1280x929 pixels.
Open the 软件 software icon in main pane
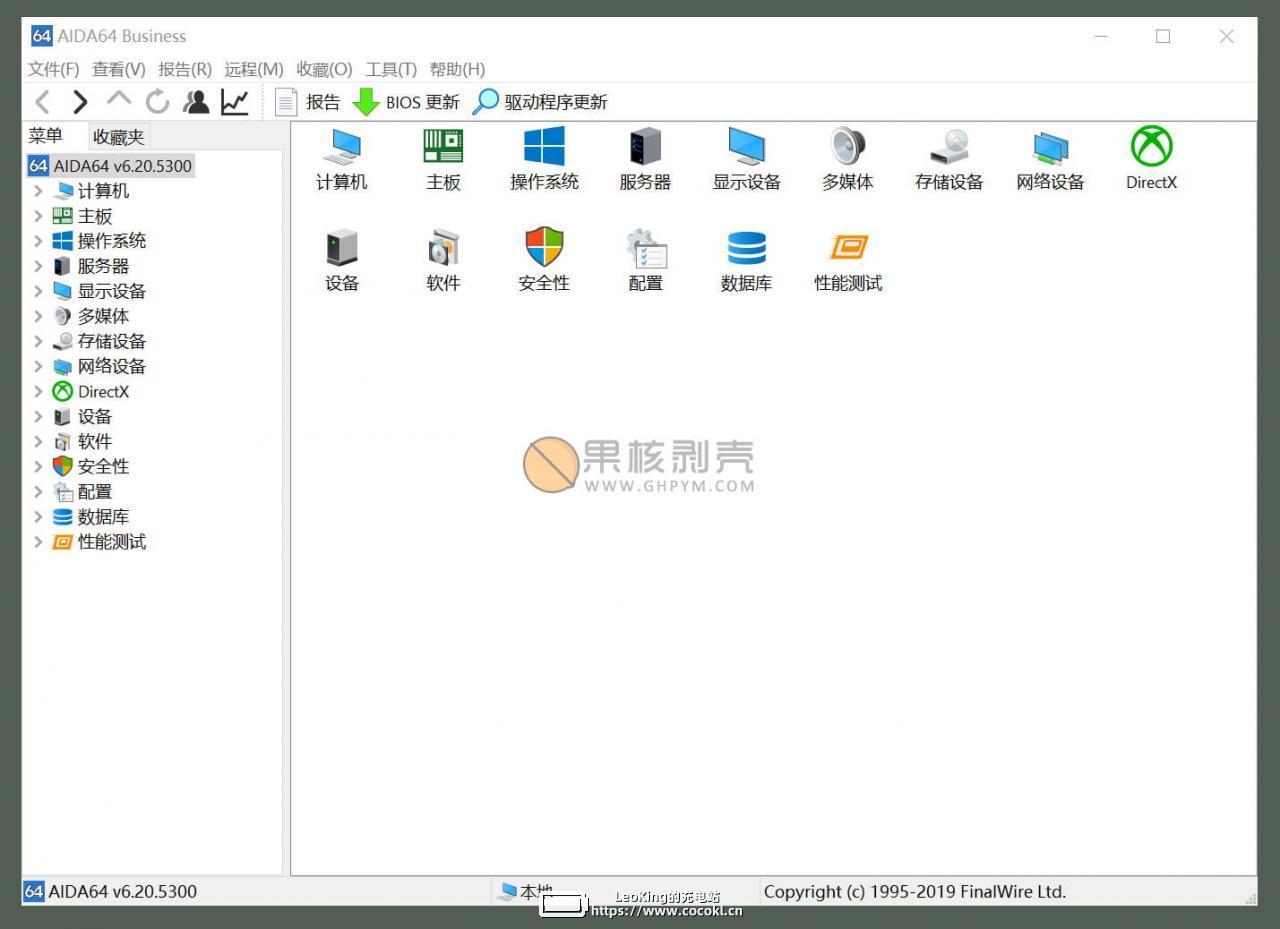tap(443, 260)
